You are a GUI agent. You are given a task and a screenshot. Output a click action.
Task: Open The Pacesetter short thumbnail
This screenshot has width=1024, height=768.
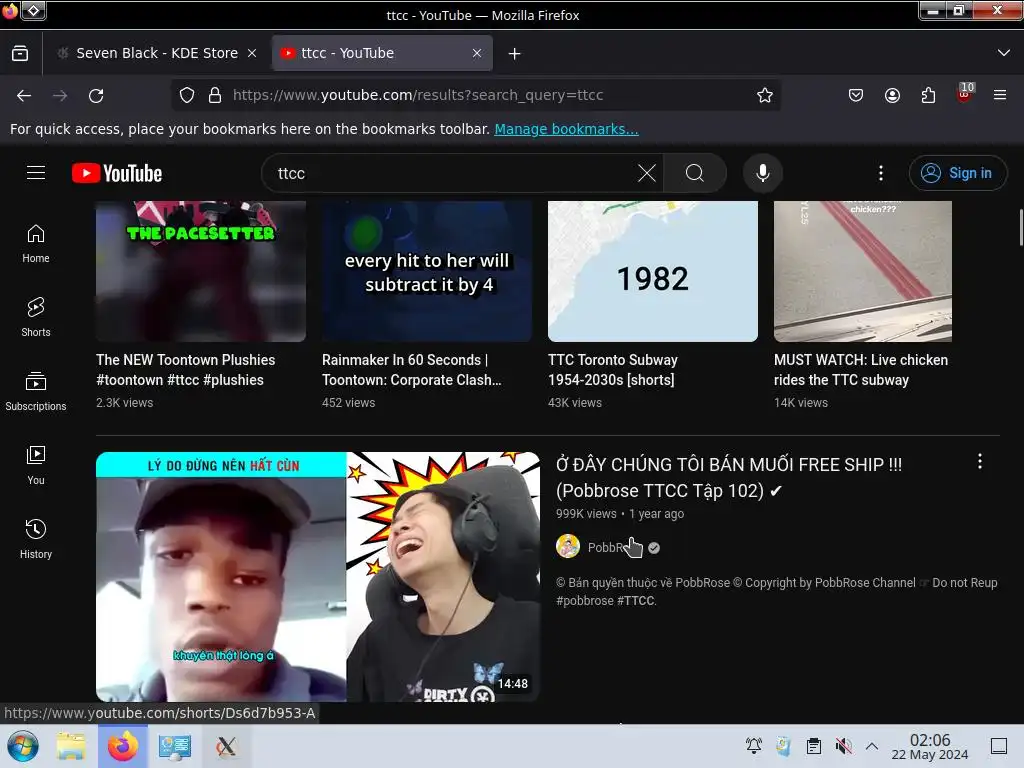200,271
